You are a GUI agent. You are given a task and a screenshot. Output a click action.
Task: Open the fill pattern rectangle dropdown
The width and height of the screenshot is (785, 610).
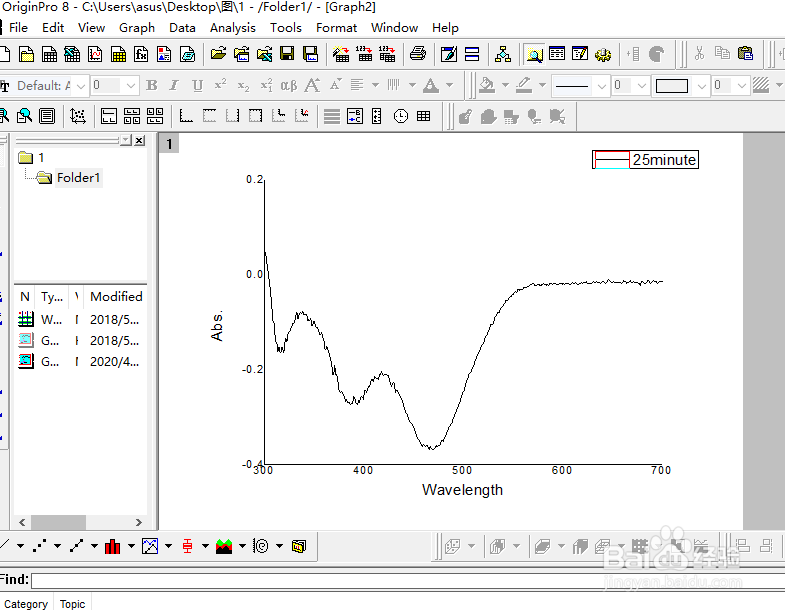[702, 86]
